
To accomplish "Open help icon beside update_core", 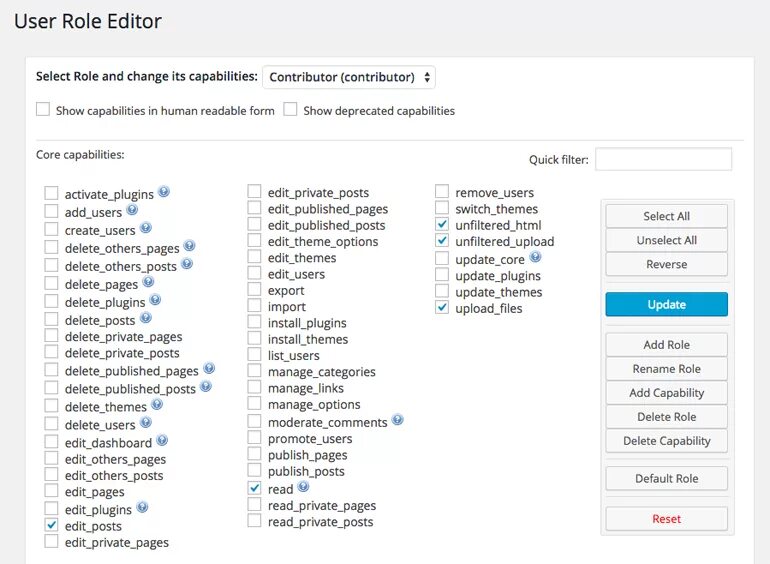I will click(x=535, y=257).
